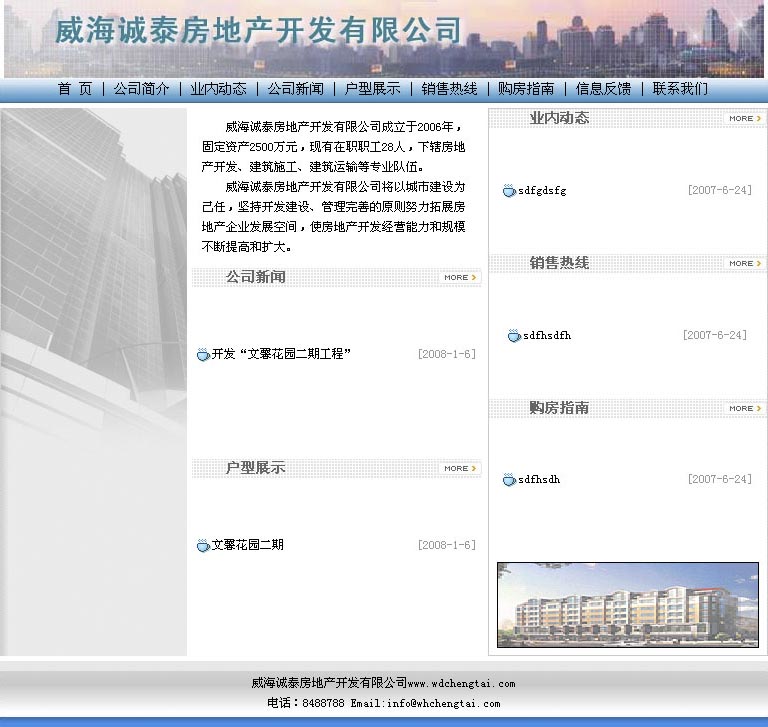Open the sdfgdsfg article link
Screen dimensions: 768x727
pyautogui.click(x=542, y=190)
